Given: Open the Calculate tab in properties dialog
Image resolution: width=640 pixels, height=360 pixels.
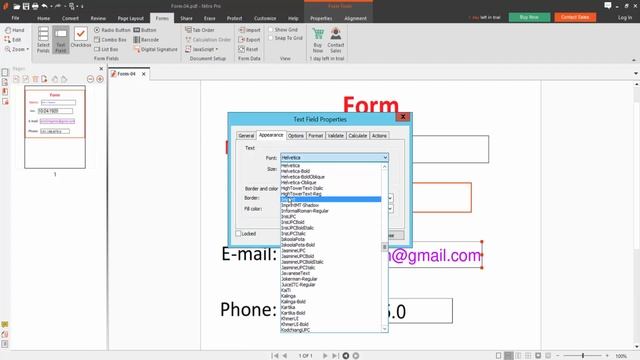Looking at the screenshot, I should (x=358, y=136).
